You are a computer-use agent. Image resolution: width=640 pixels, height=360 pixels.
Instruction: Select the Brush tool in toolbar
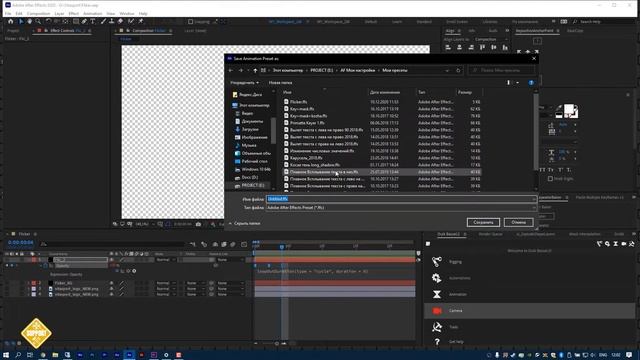click(x=103, y=21)
